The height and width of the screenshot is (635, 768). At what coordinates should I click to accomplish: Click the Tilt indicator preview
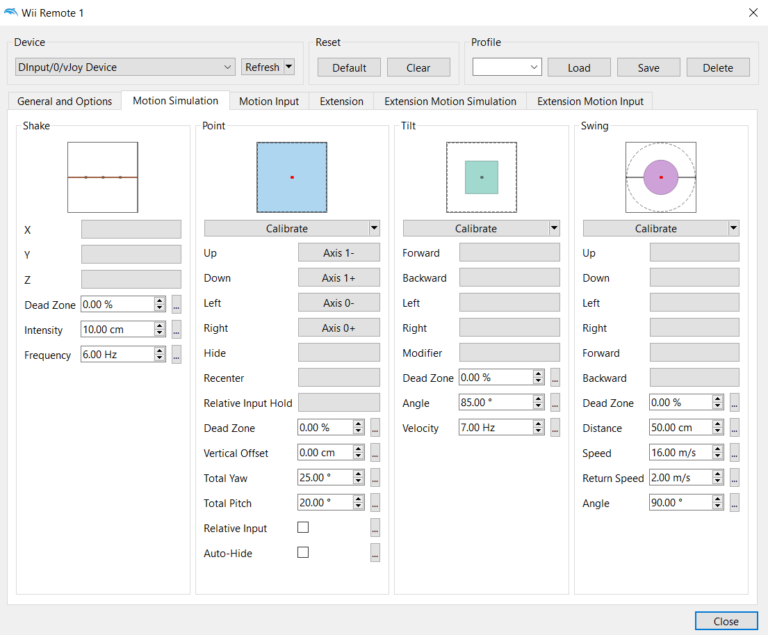pyautogui.click(x=481, y=177)
